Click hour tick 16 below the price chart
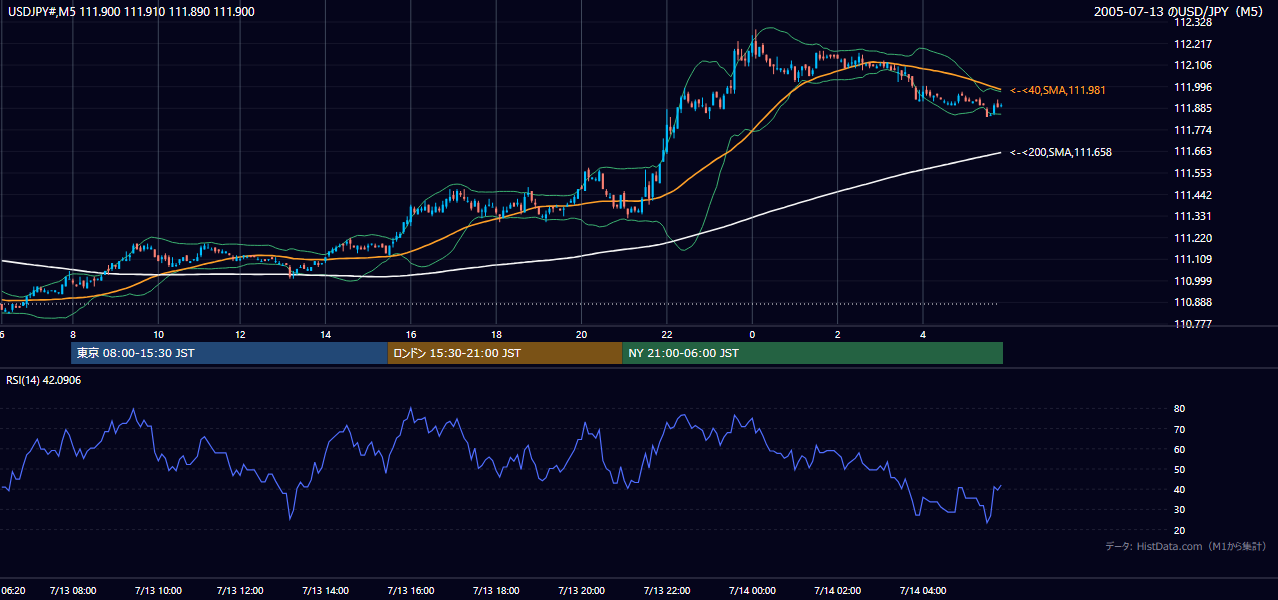Image resolution: width=1278 pixels, height=600 pixels. [x=411, y=333]
